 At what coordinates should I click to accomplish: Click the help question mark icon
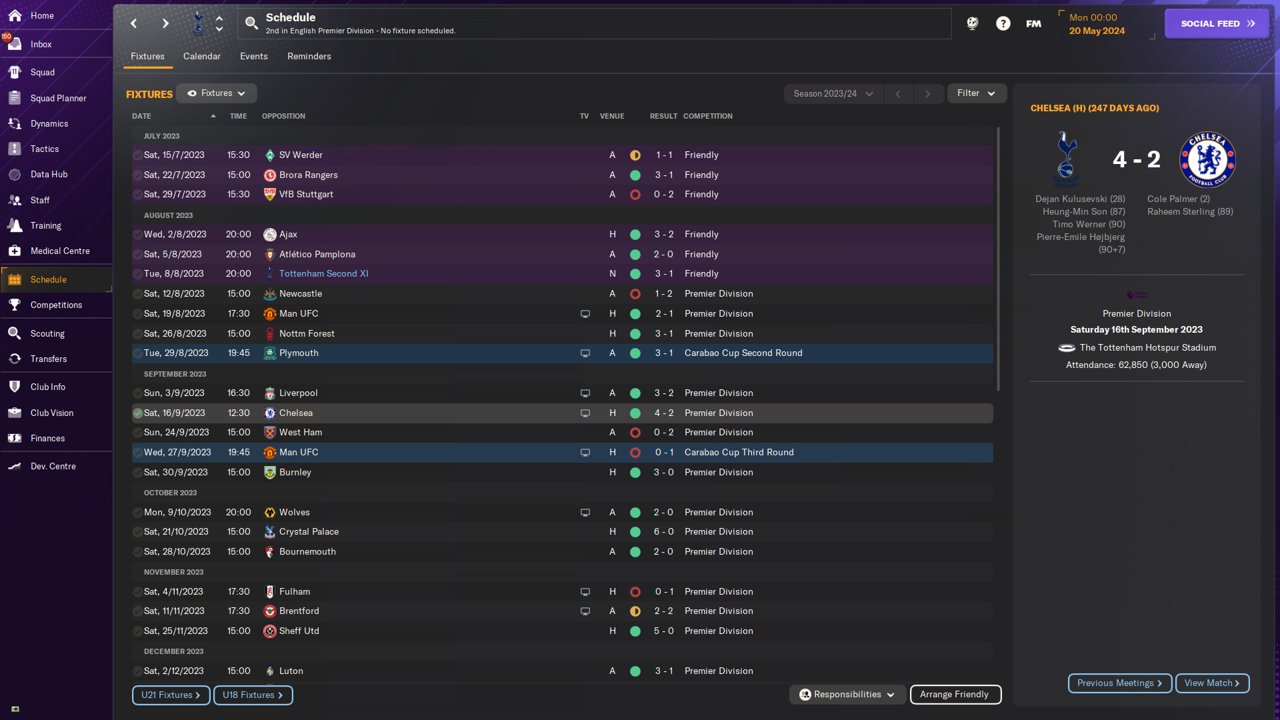click(1003, 23)
